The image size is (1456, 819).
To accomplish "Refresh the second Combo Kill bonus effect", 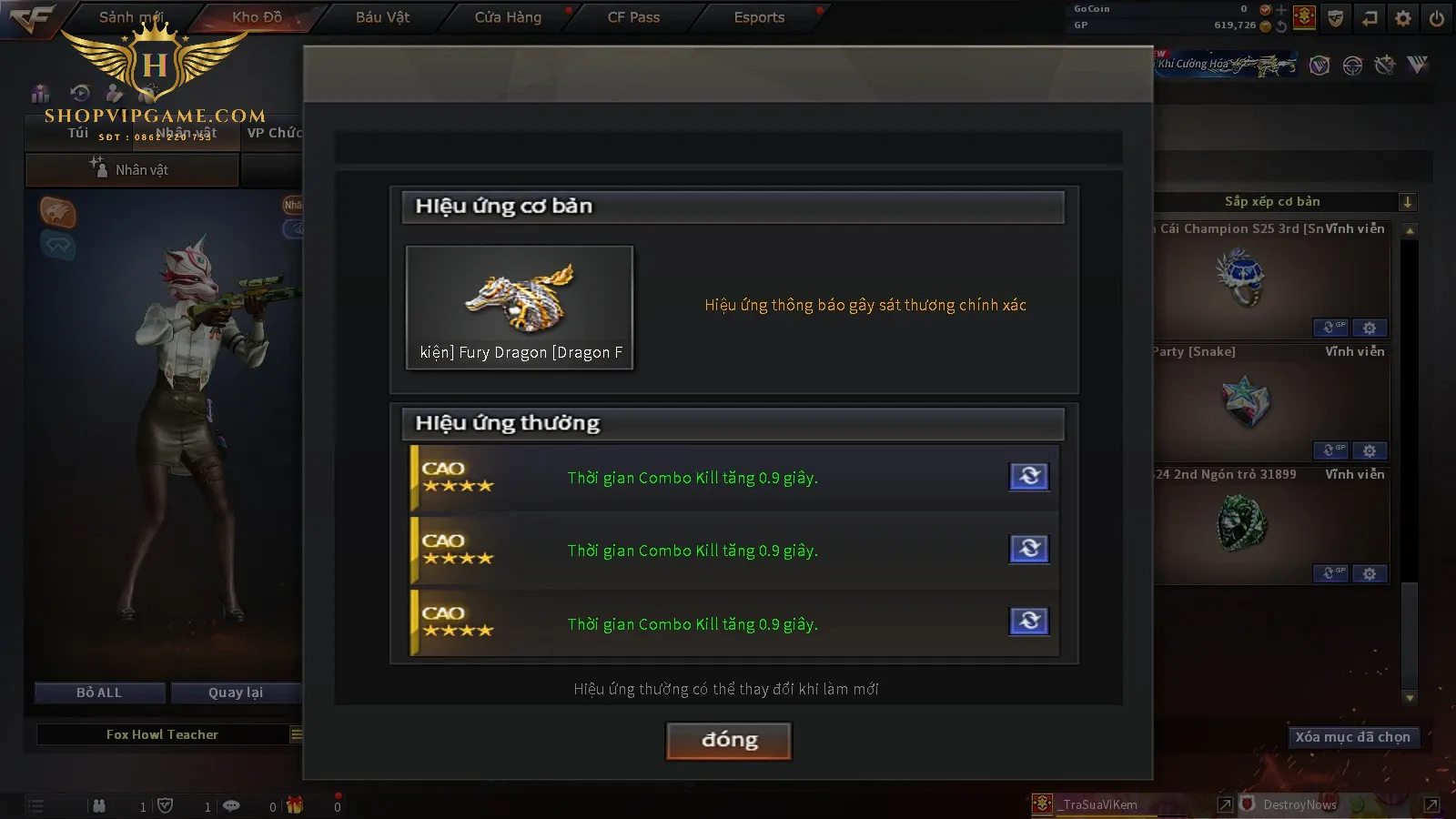I will [x=1029, y=549].
